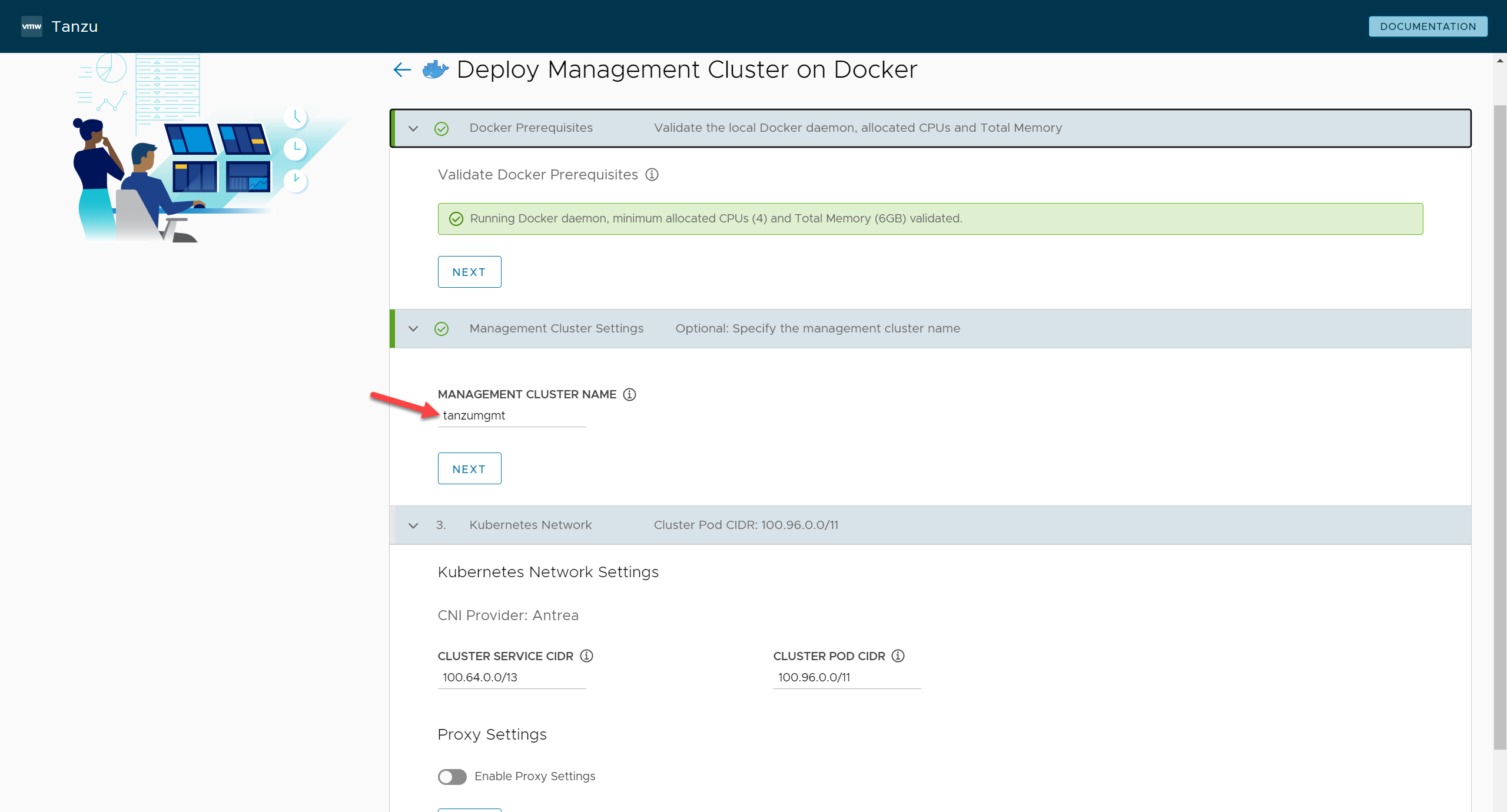Open info icon beside Validate Docker Prerequisites

652,175
